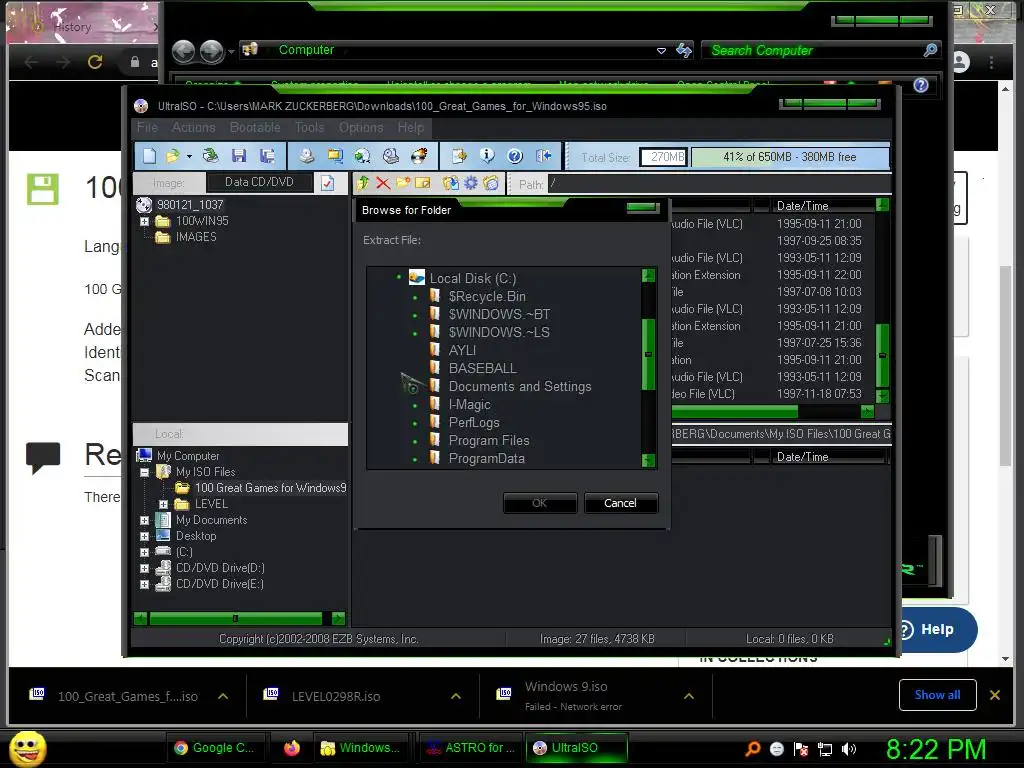This screenshot has height=768, width=1024.
Task: Click the file list horizontal green scrollbar
Action: [x=734, y=411]
